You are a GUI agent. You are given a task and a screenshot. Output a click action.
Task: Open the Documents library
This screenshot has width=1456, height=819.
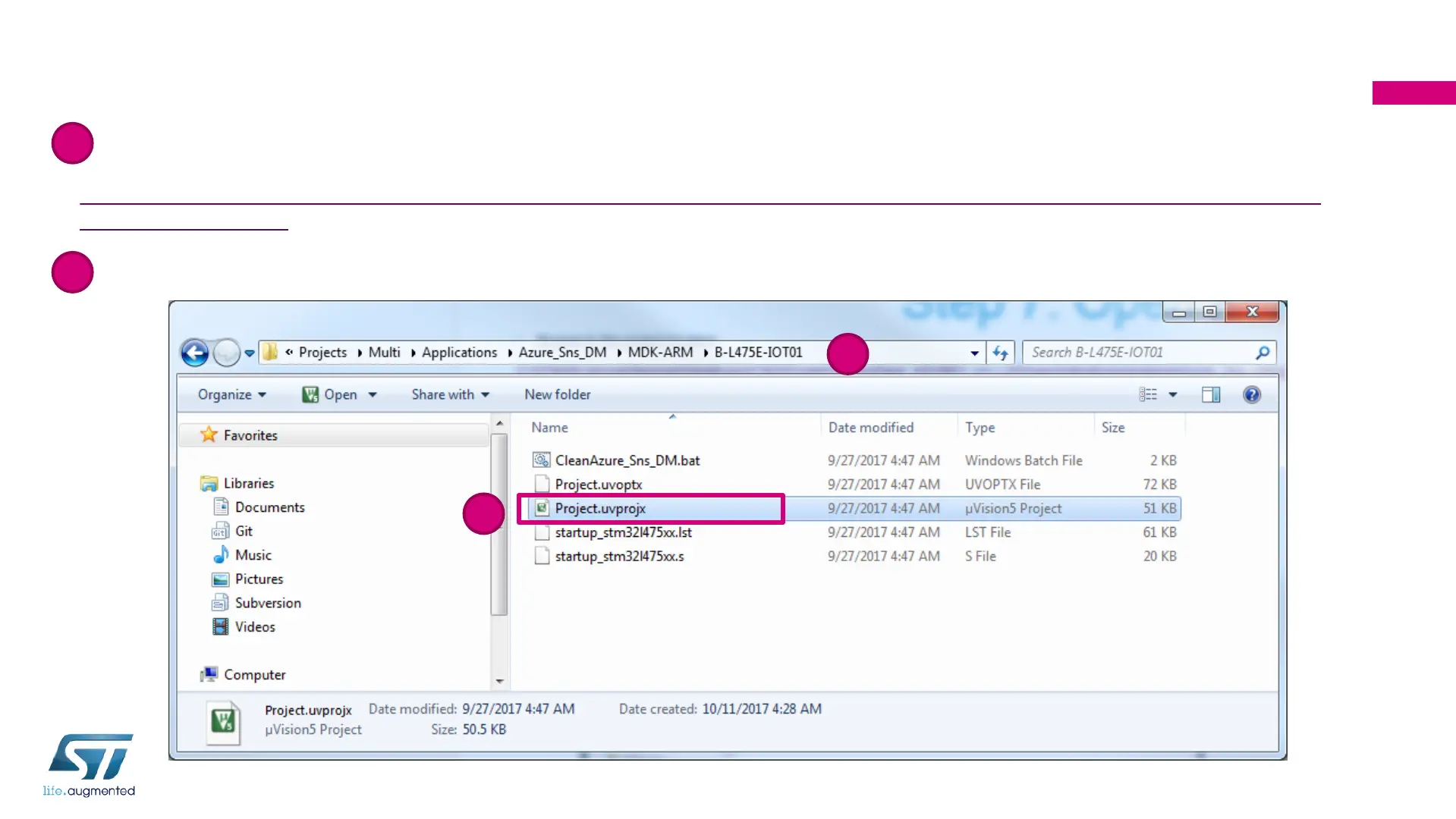[x=269, y=507]
